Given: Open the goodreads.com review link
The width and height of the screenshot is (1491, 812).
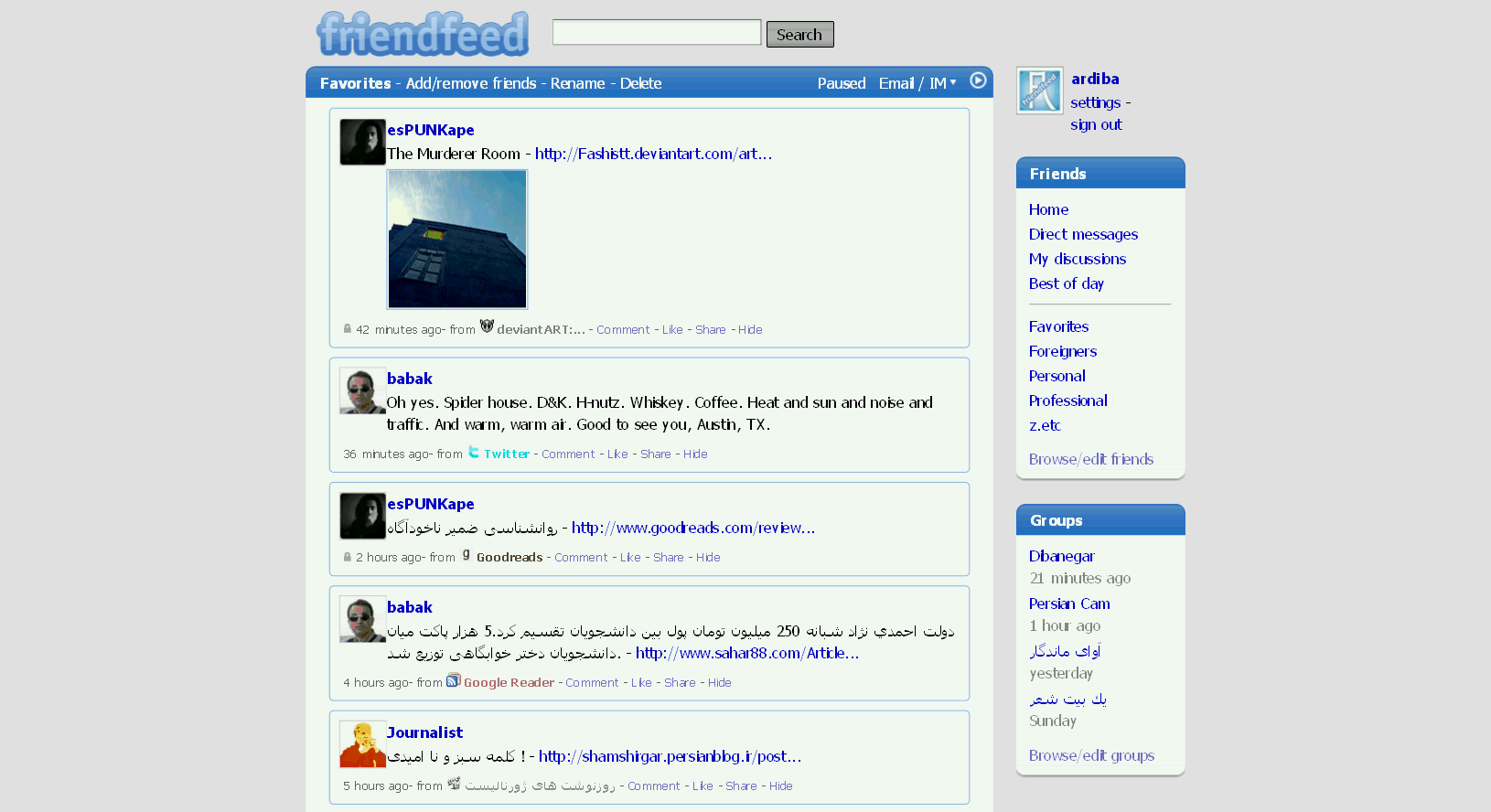Looking at the screenshot, I should point(693,528).
